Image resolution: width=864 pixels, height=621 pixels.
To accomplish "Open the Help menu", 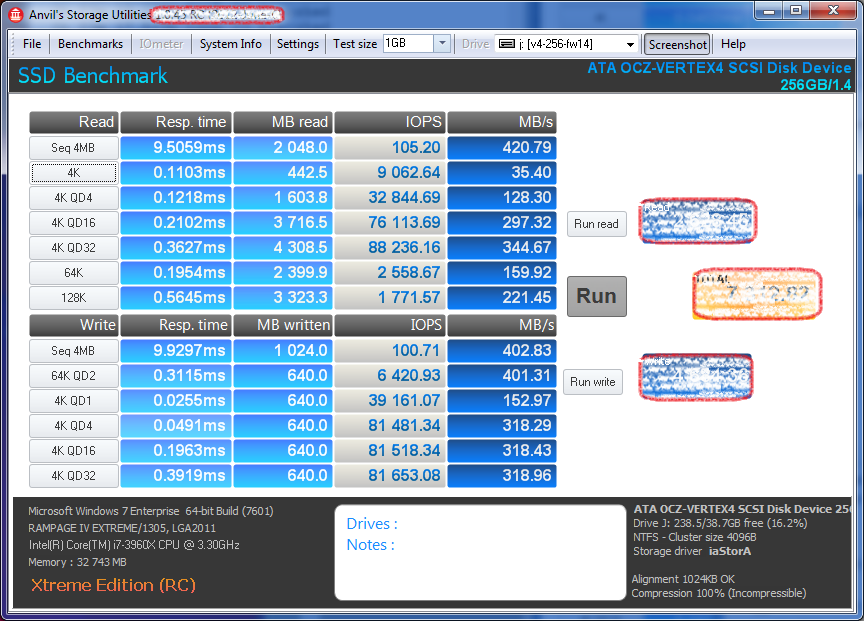I will [x=733, y=44].
